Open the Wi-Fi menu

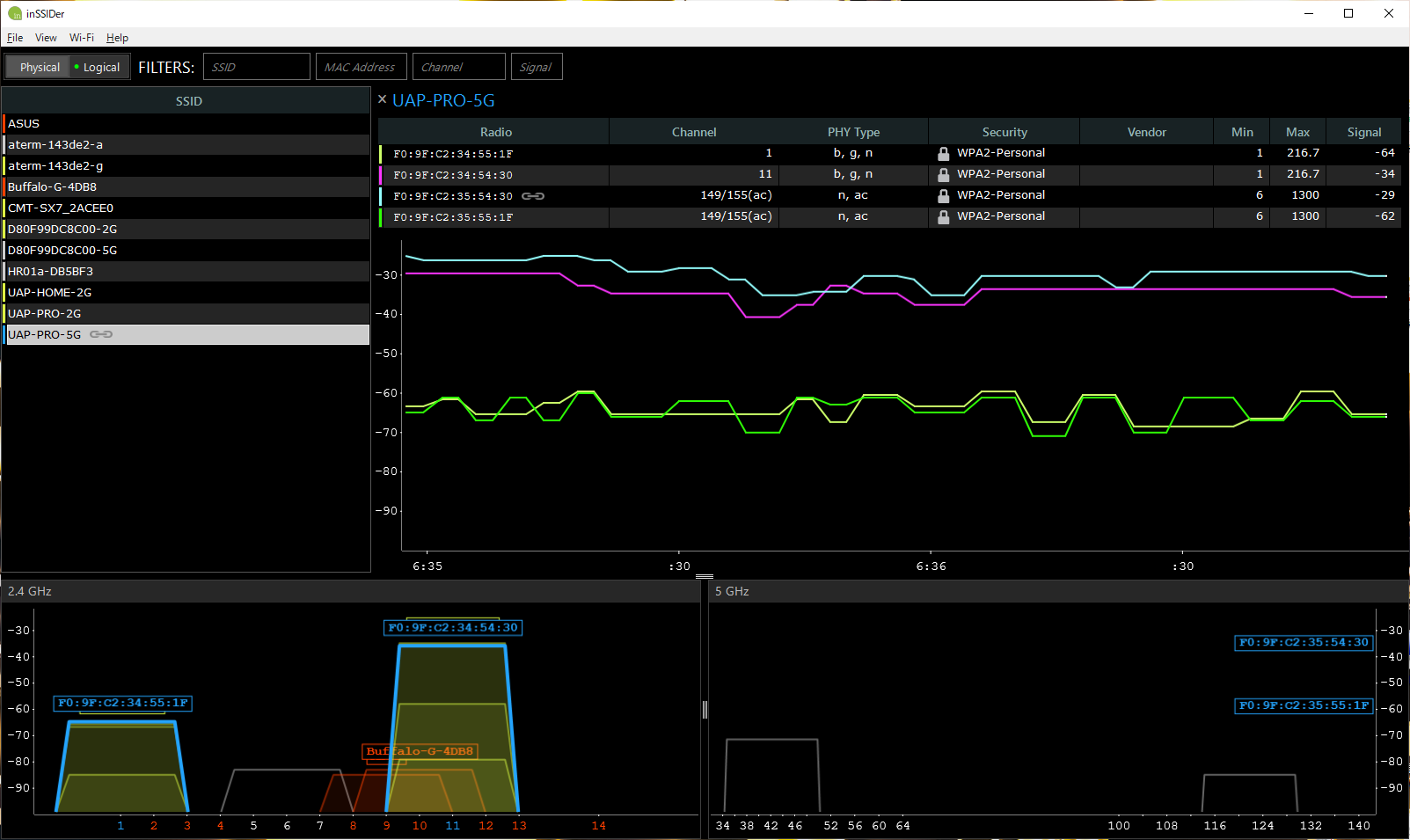(x=82, y=38)
